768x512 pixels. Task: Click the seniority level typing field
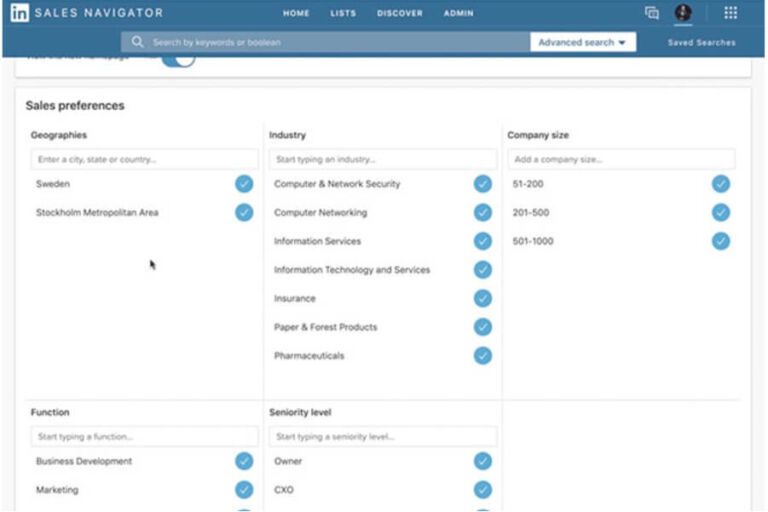click(383, 437)
